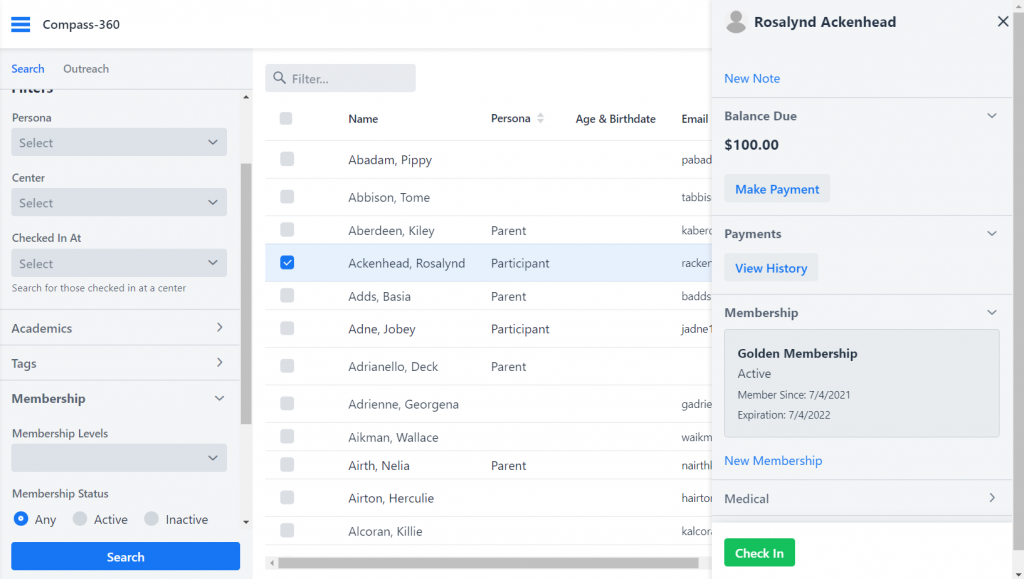Select the Any membership status radio
Viewport: 1024px width, 579px height.
pyautogui.click(x=21, y=518)
